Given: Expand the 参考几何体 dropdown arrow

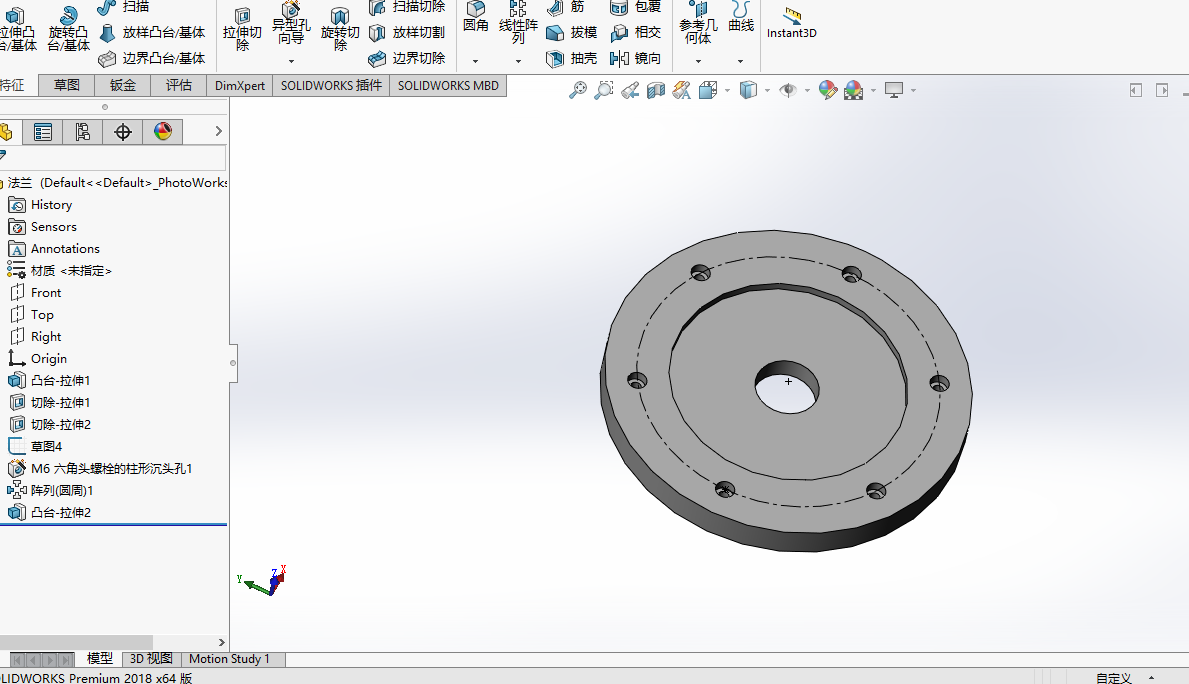Looking at the screenshot, I should coord(698,62).
